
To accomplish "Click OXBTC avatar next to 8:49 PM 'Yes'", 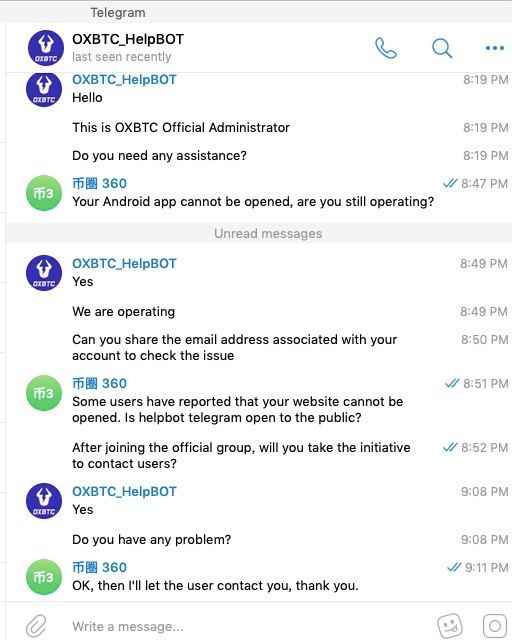I will point(44,273).
